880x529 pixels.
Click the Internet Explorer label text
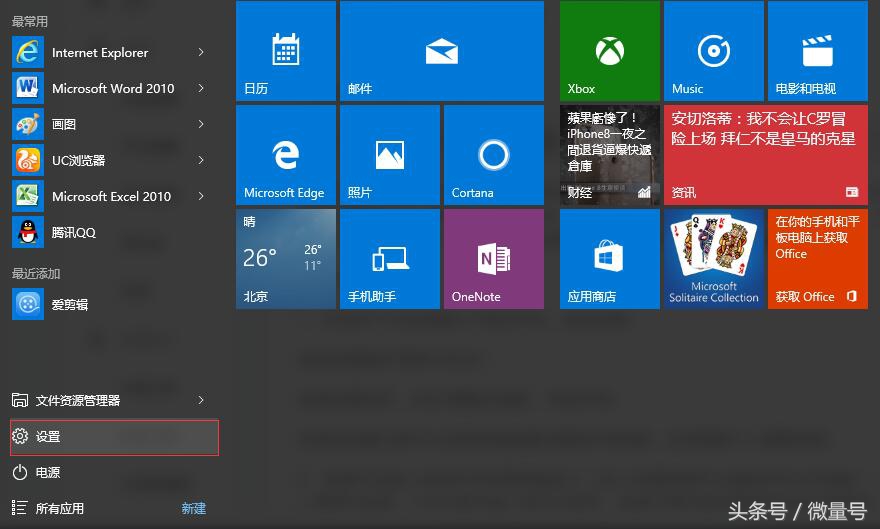coord(100,53)
